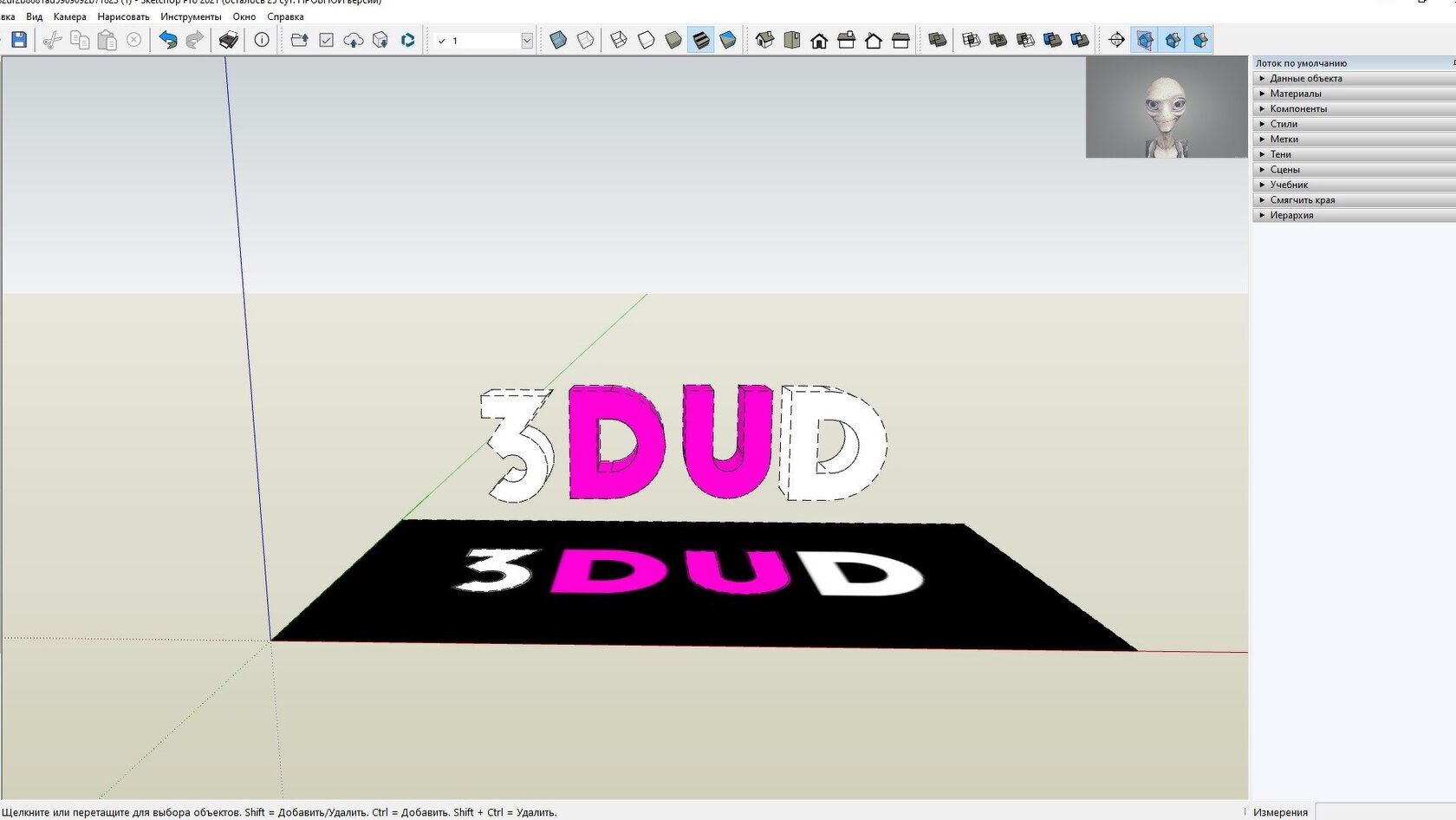
Task: Click the folder with upload arrow icon
Action: point(299,40)
